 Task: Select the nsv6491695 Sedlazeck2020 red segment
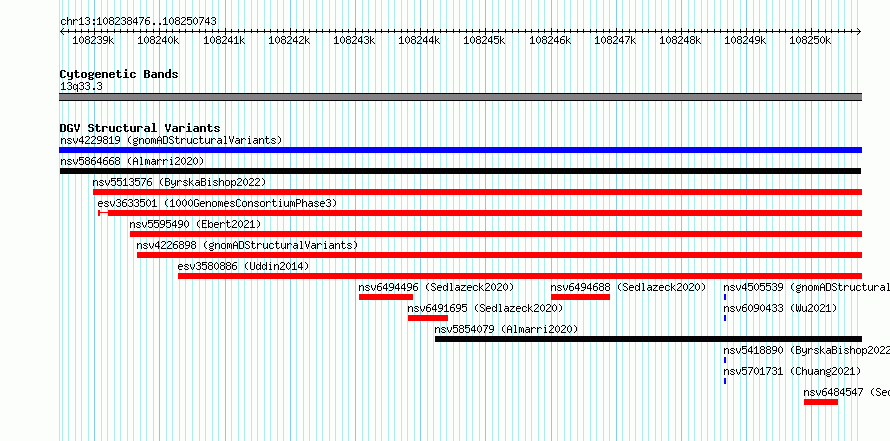coord(428,318)
